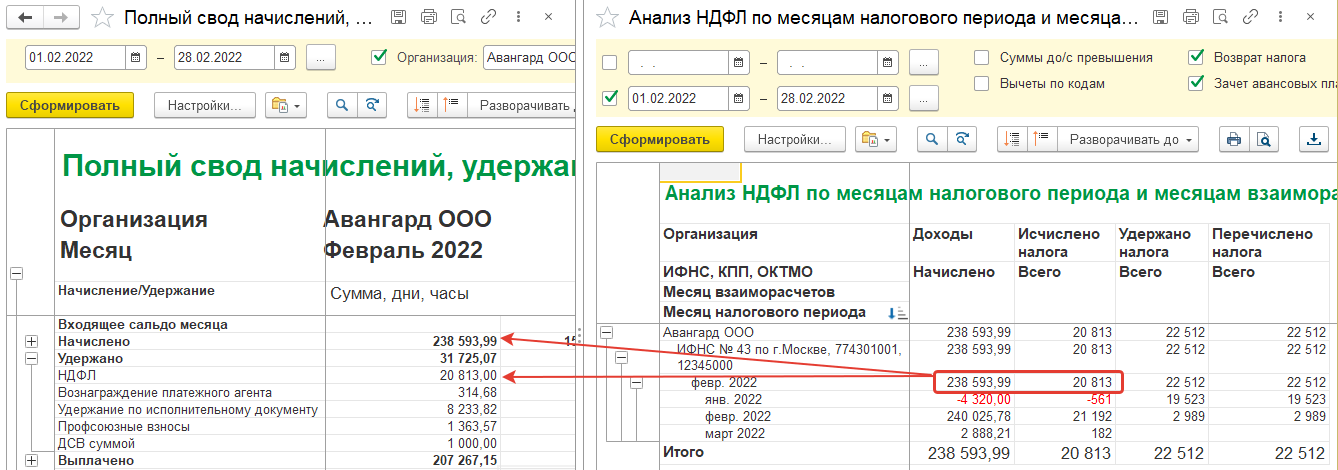This screenshot has height=470, width=1338.
Task: Uncheck Возврат налога checkbox
Action: point(1196,58)
